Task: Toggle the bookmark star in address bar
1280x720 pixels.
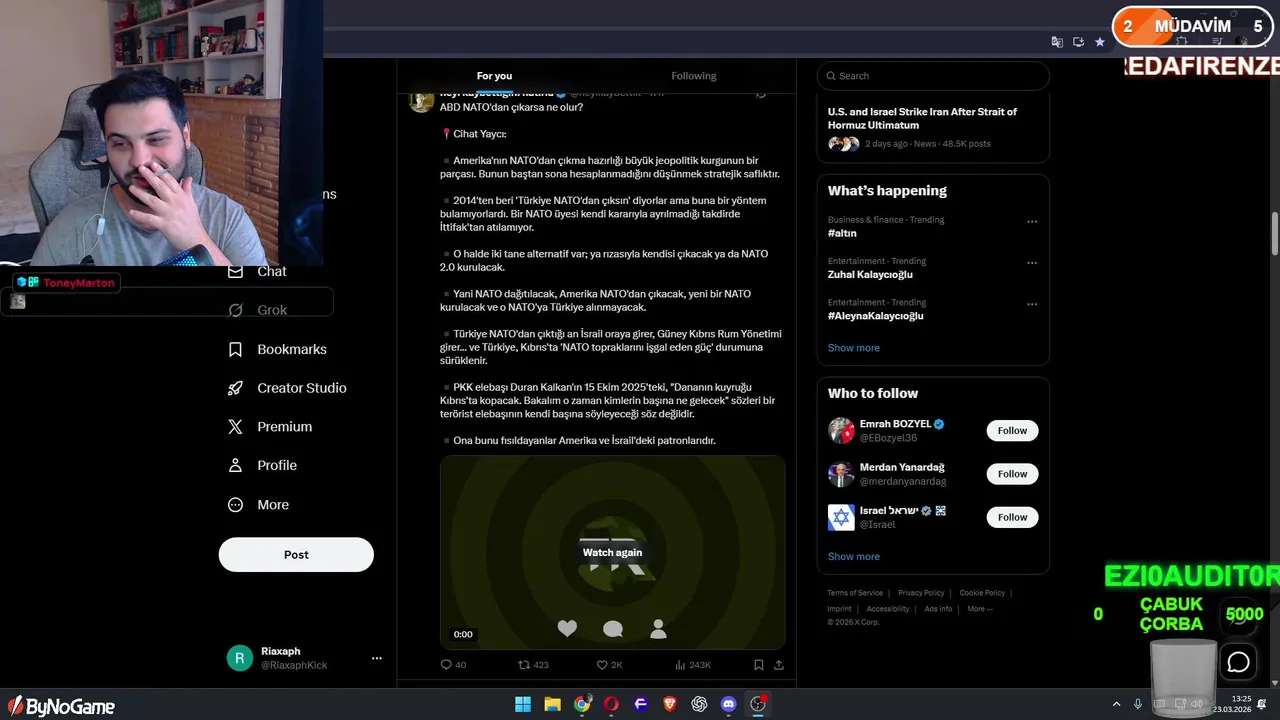Action: click(1100, 42)
